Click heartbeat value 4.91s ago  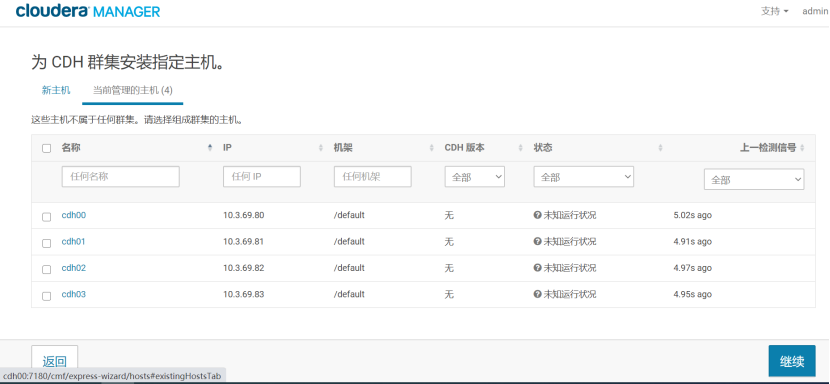point(692,242)
